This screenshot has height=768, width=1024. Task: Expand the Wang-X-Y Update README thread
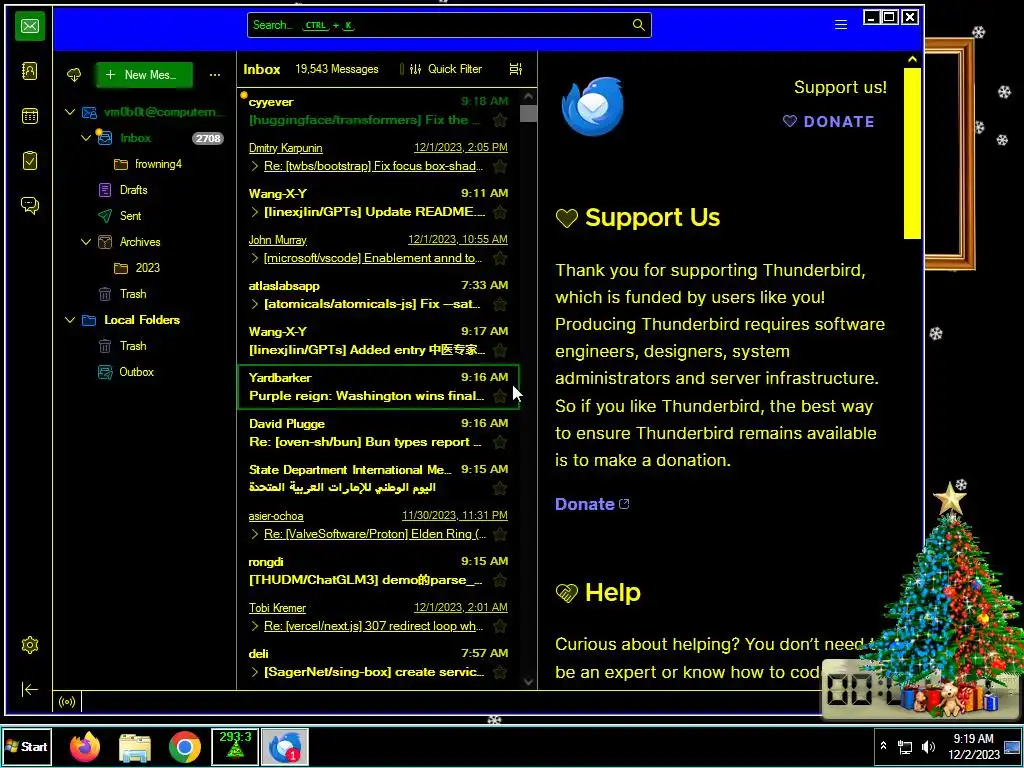(255, 212)
